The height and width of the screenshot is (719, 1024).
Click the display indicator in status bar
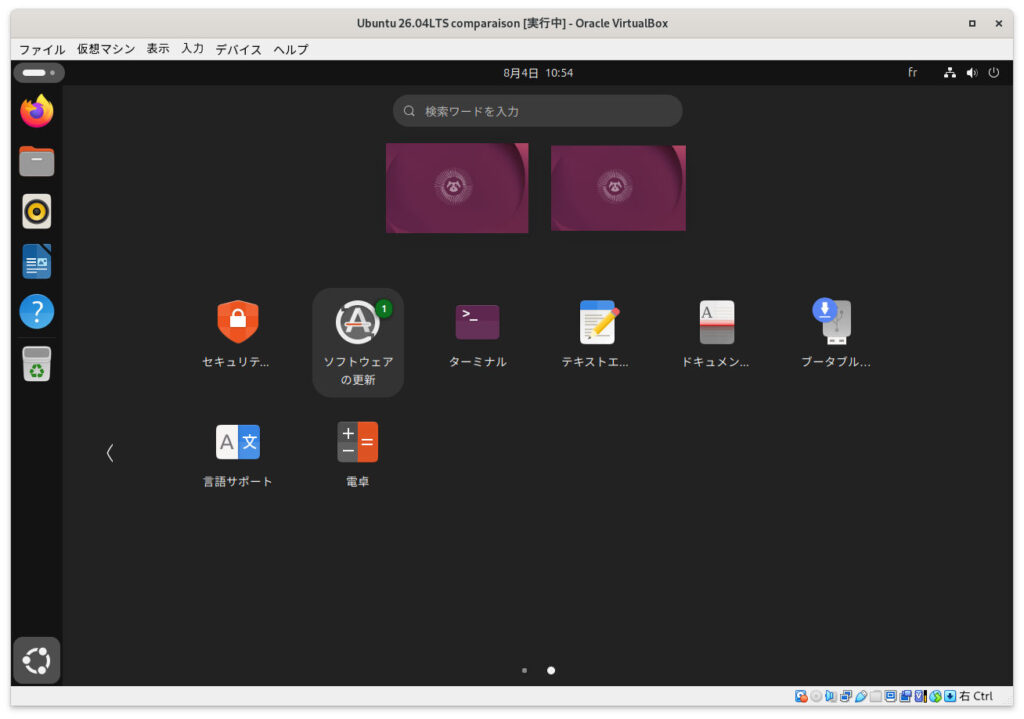click(891, 696)
